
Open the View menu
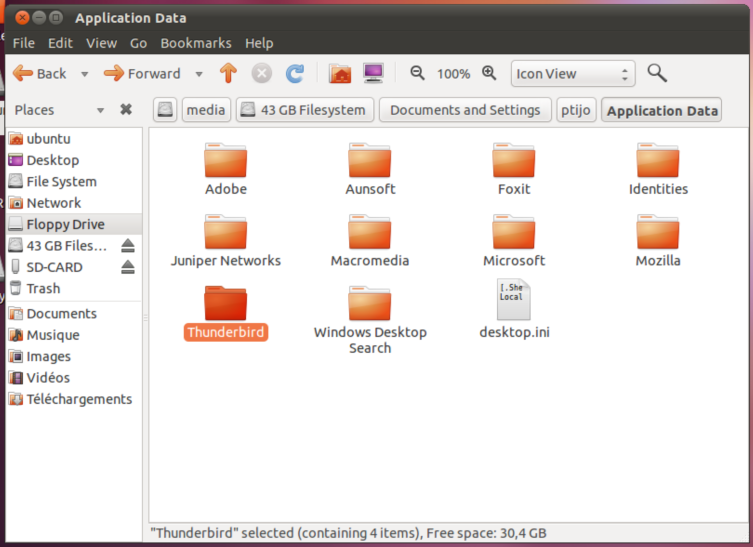(x=101, y=43)
